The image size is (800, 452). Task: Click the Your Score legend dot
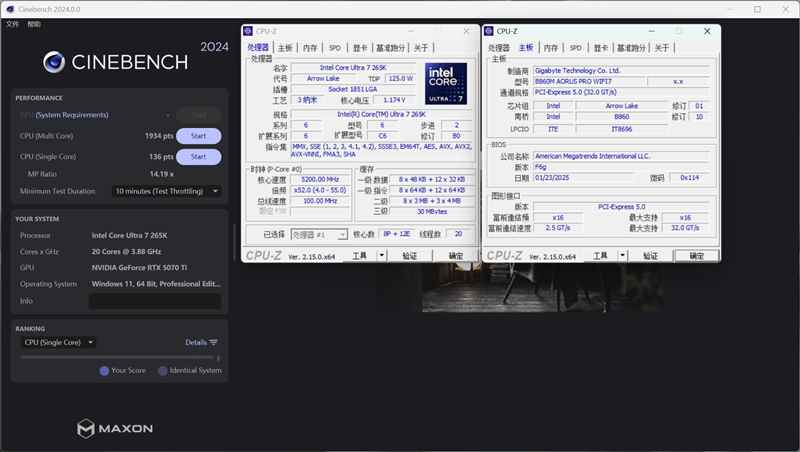point(104,371)
